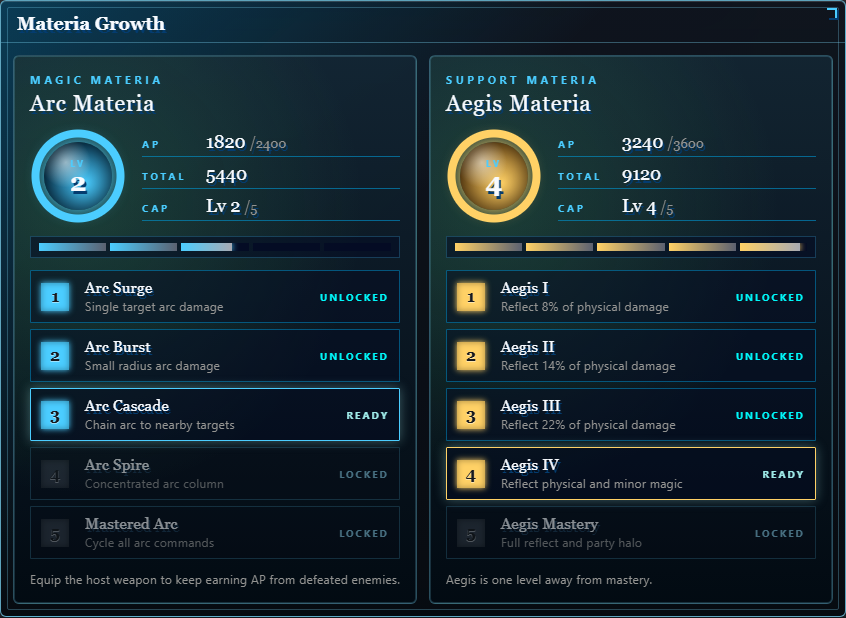Select the Arc Surge level 1 badge
The height and width of the screenshot is (618, 846).
(x=55, y=297)
